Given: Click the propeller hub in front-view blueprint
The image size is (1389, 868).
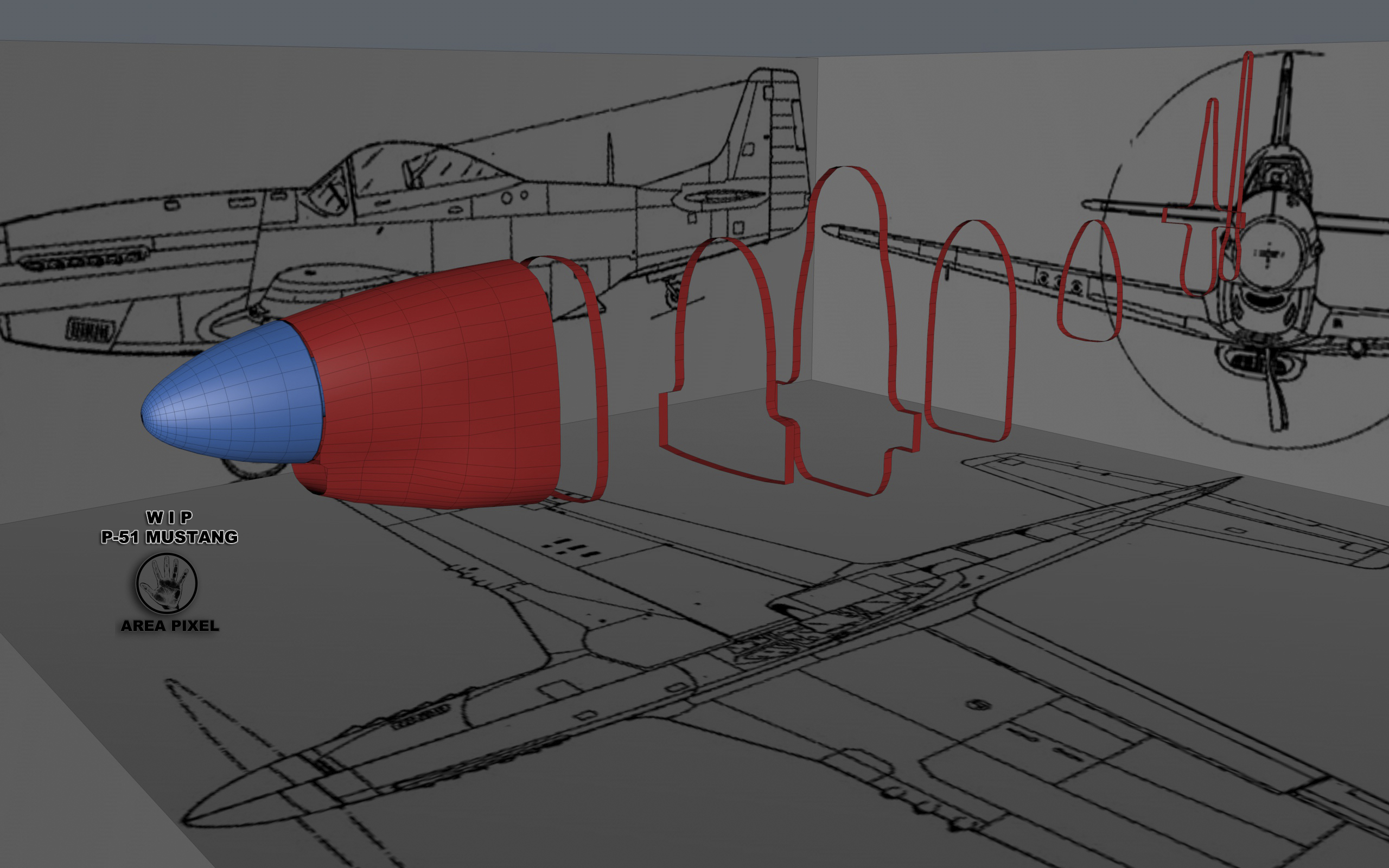Looking at the screenshot, I should pyautogui.click(x=1269, y=253).
